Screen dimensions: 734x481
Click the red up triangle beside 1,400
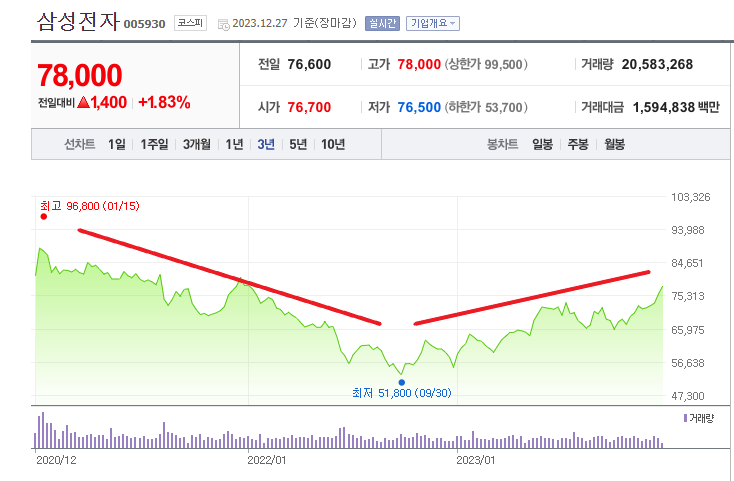coord(83,102)
